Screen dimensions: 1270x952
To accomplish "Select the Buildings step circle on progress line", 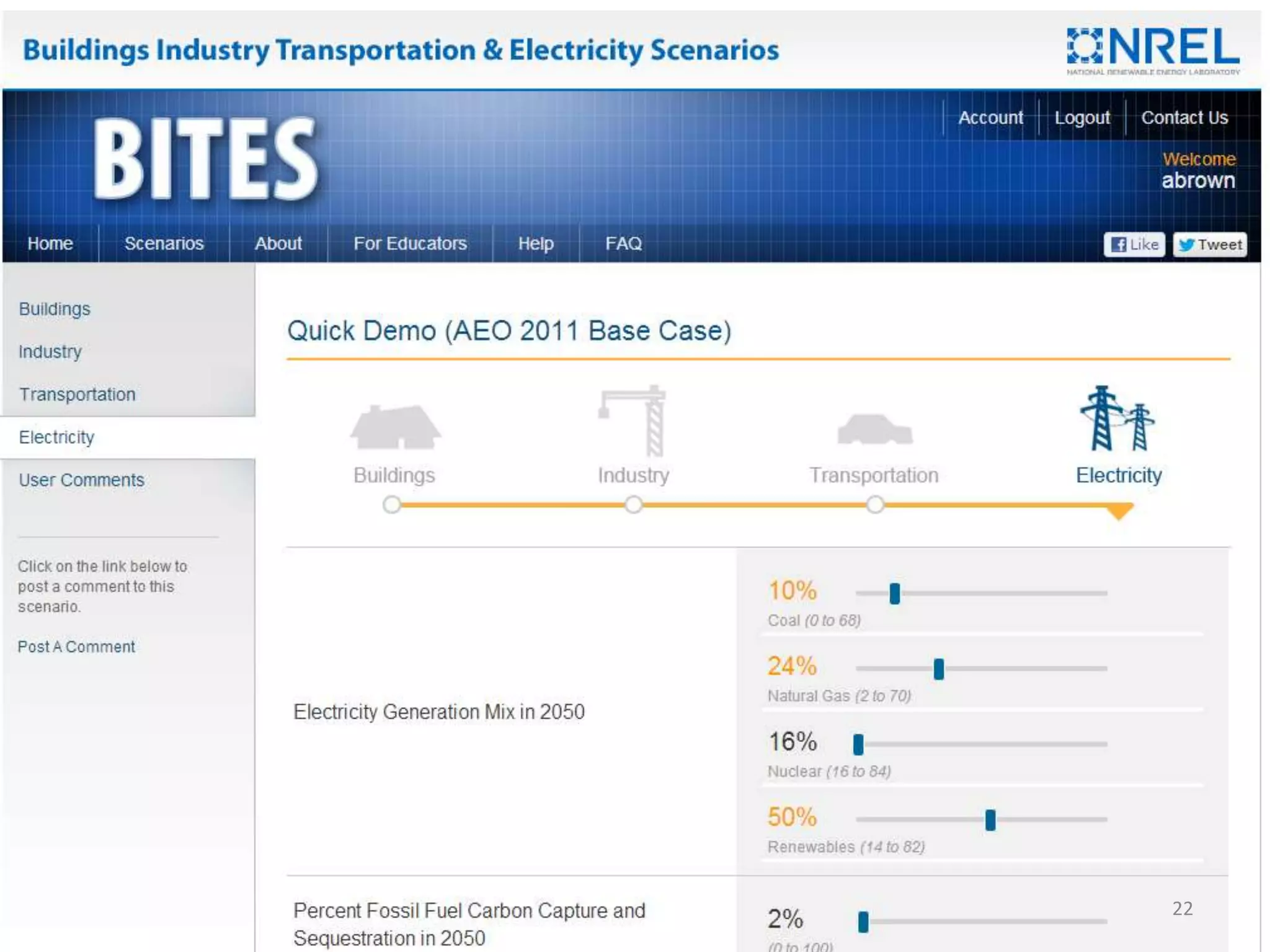I will (x=392, y=505).
